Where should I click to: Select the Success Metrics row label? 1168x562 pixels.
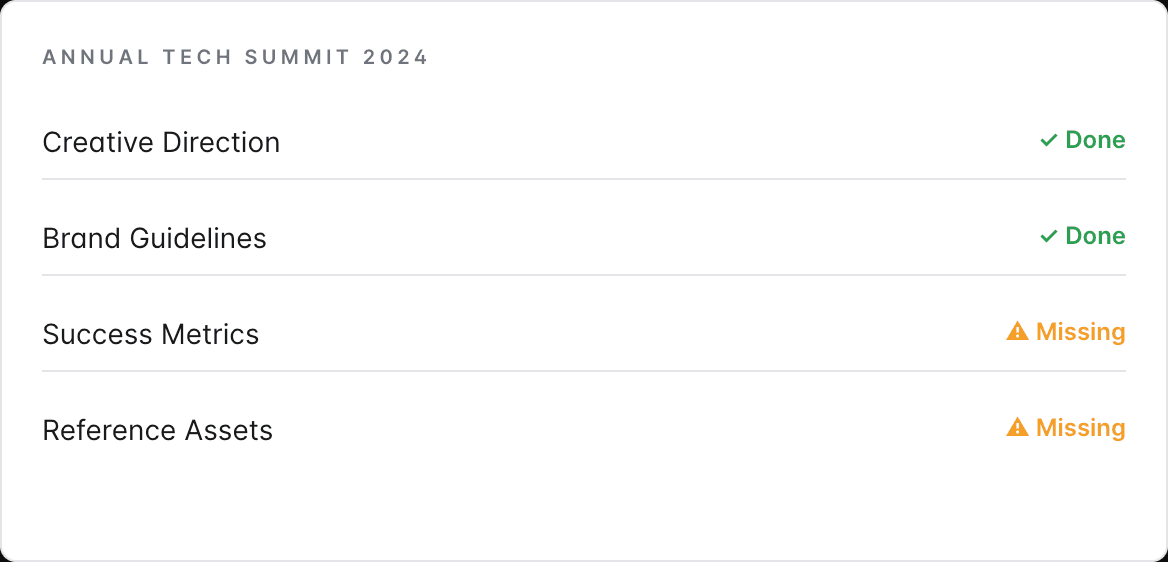(150, 334)
